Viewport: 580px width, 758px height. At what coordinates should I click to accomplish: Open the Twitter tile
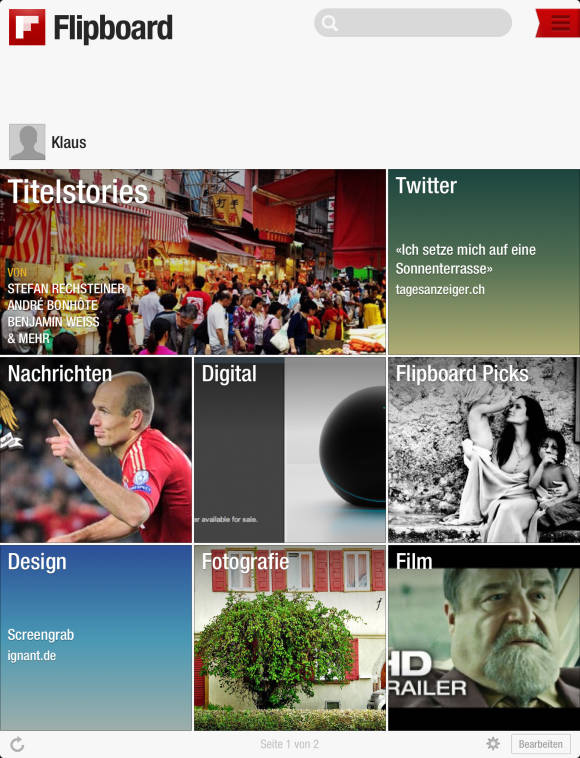(x=484, y=262)
